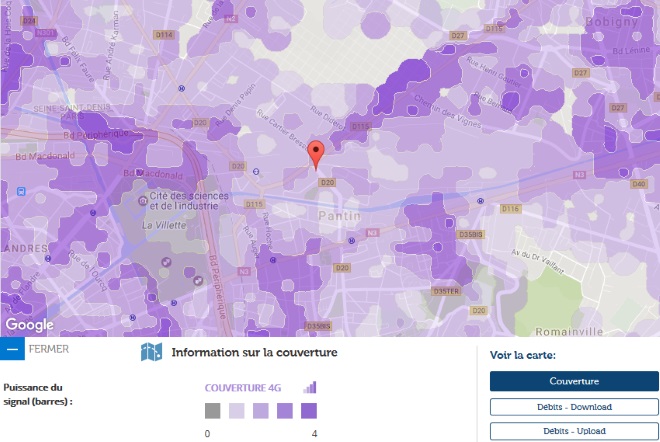Click the Google logo on map
Screen dimensions: 660x442
29,325
